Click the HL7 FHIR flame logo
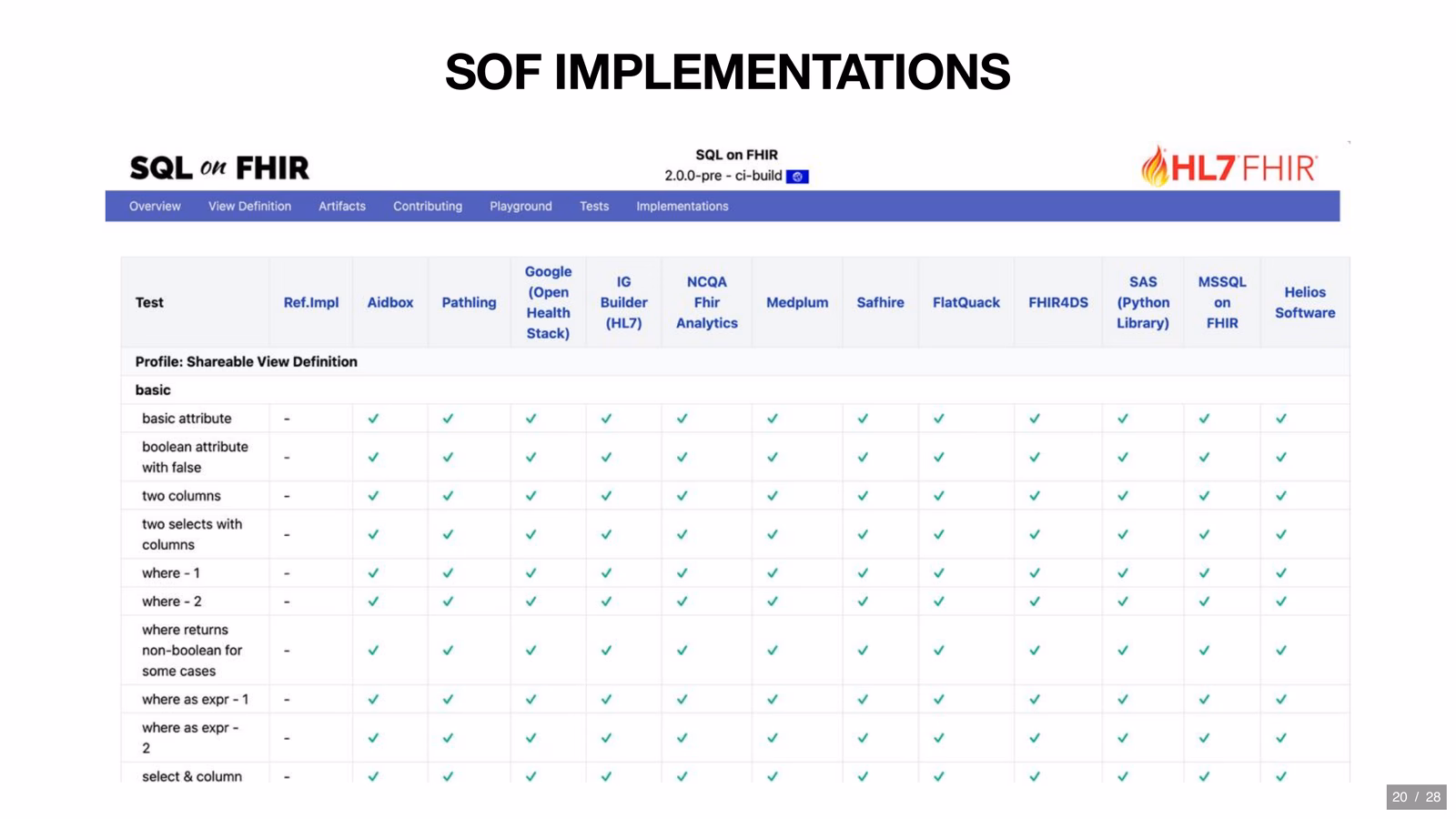Viewport: 1456px width, 819px height. [x=1228, y=167]
